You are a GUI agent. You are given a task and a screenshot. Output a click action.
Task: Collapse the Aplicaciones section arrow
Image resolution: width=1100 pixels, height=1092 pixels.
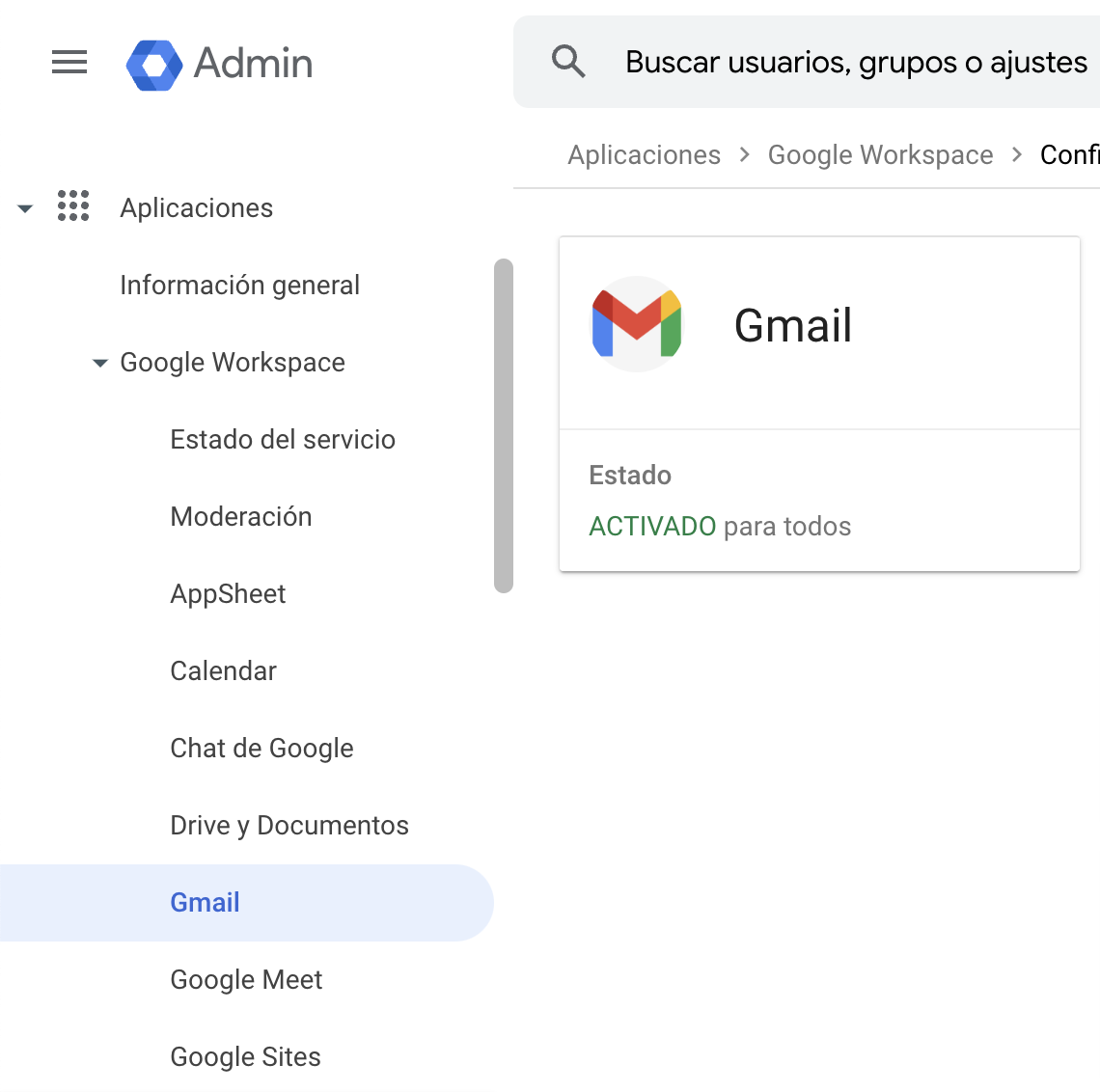25,208
